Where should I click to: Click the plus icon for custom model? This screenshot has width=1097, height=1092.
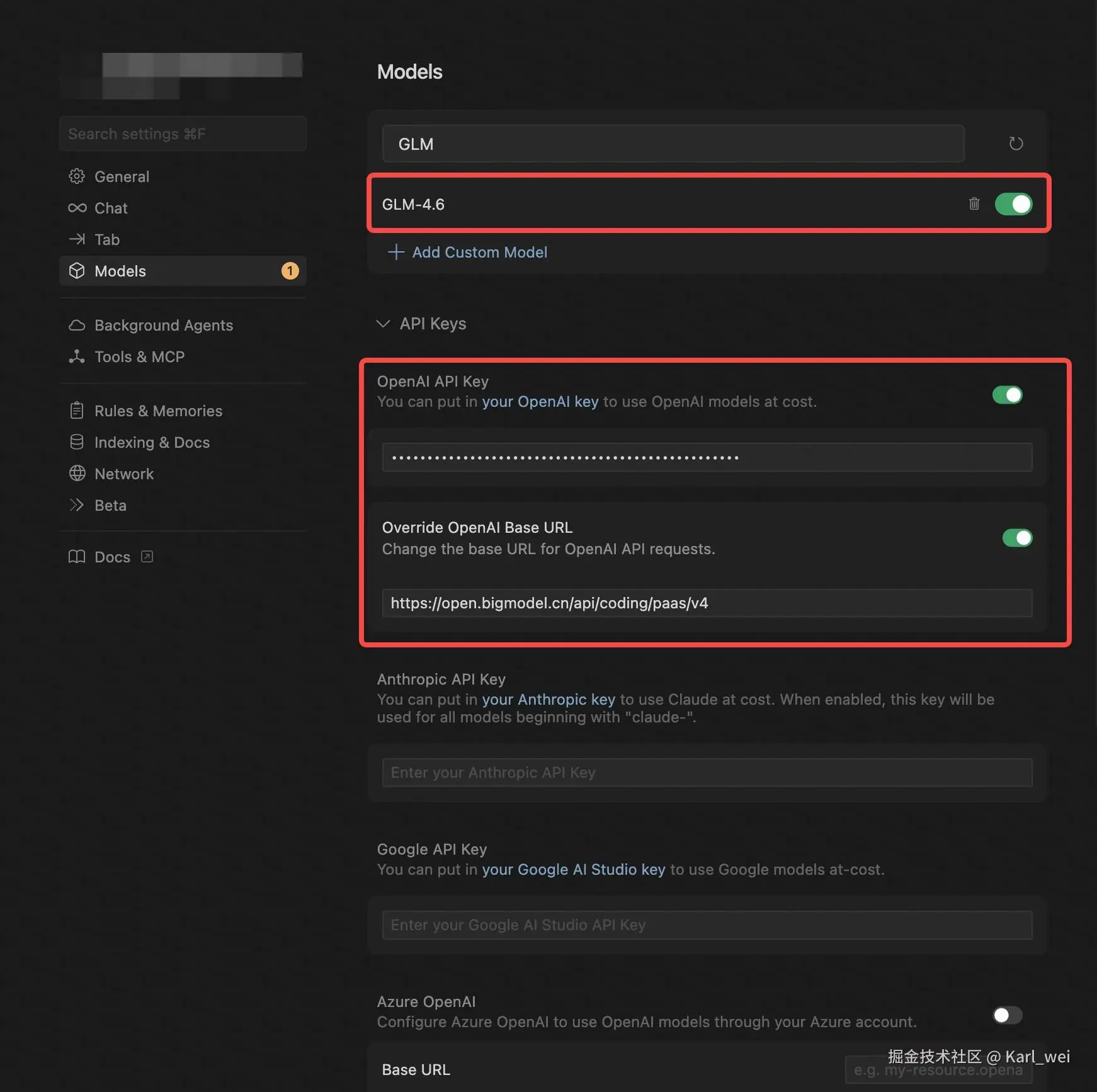click(395, 252)
